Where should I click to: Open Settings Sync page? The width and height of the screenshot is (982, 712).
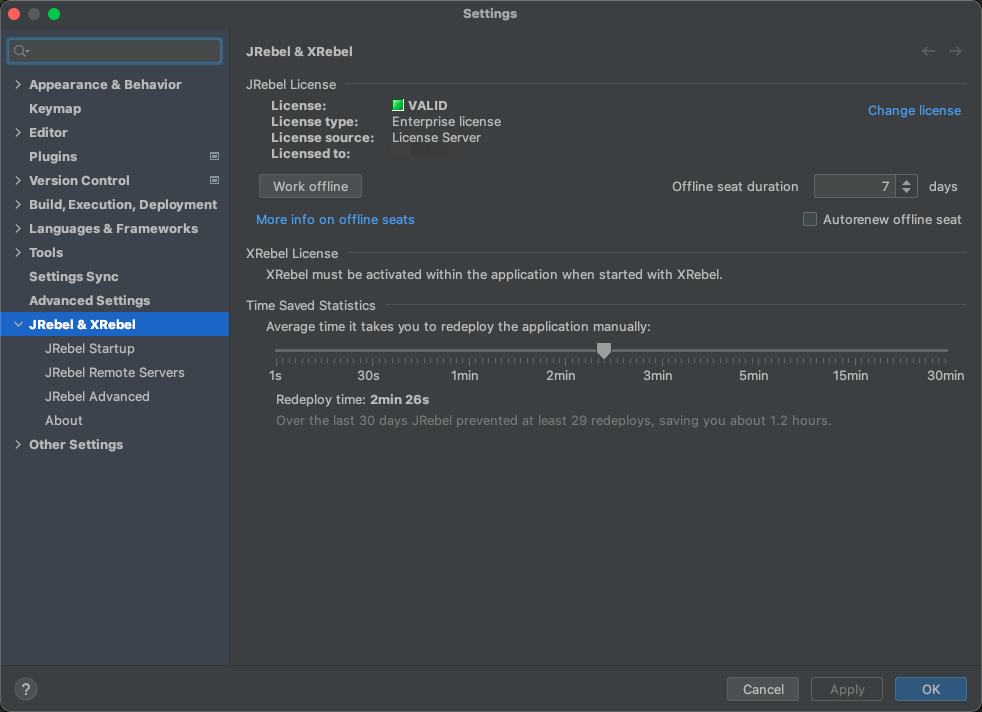74,276
